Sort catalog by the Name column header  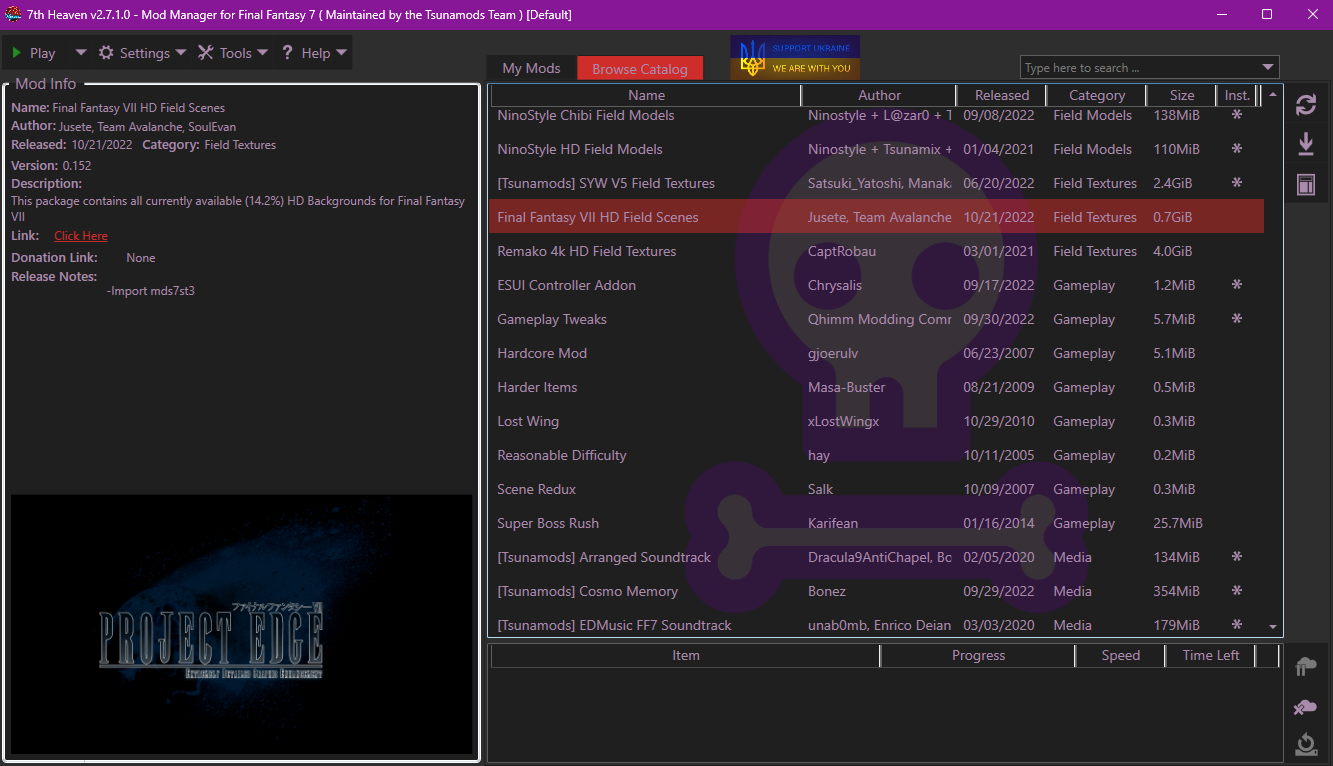(646, 95)
